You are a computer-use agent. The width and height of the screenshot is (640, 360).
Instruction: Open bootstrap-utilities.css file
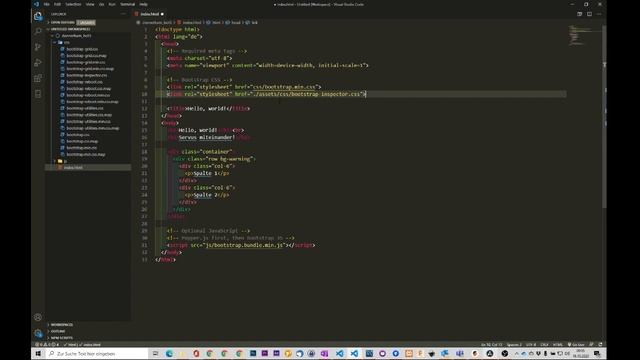(85, 108)
